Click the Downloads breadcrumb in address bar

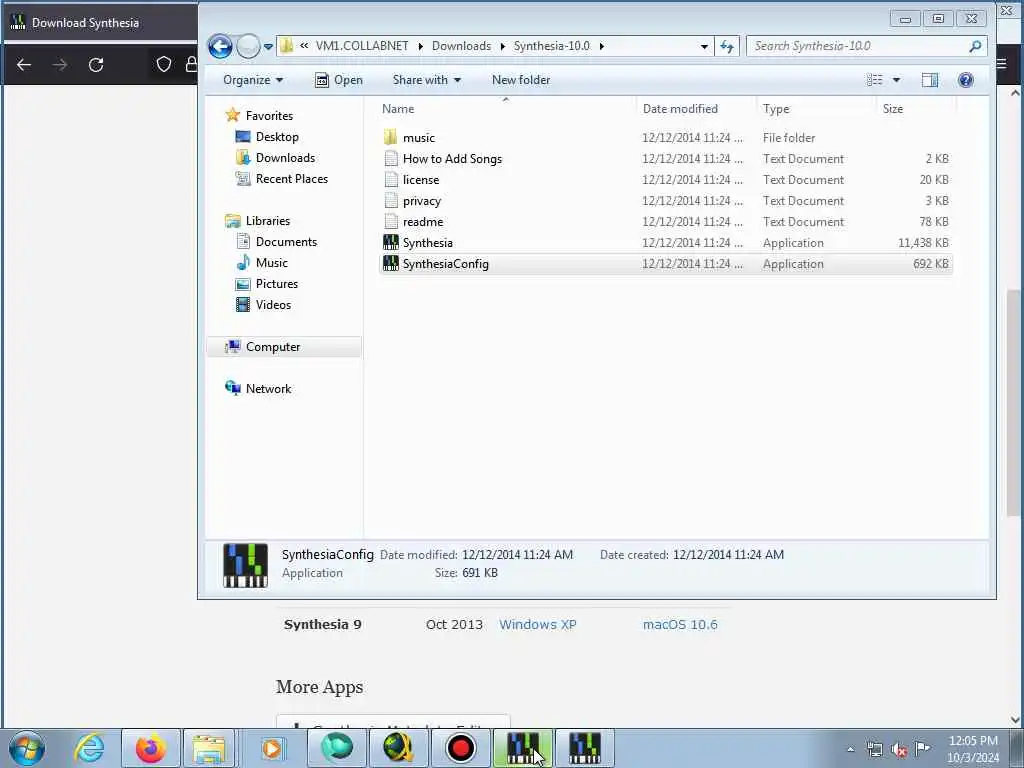click(461, 46)
